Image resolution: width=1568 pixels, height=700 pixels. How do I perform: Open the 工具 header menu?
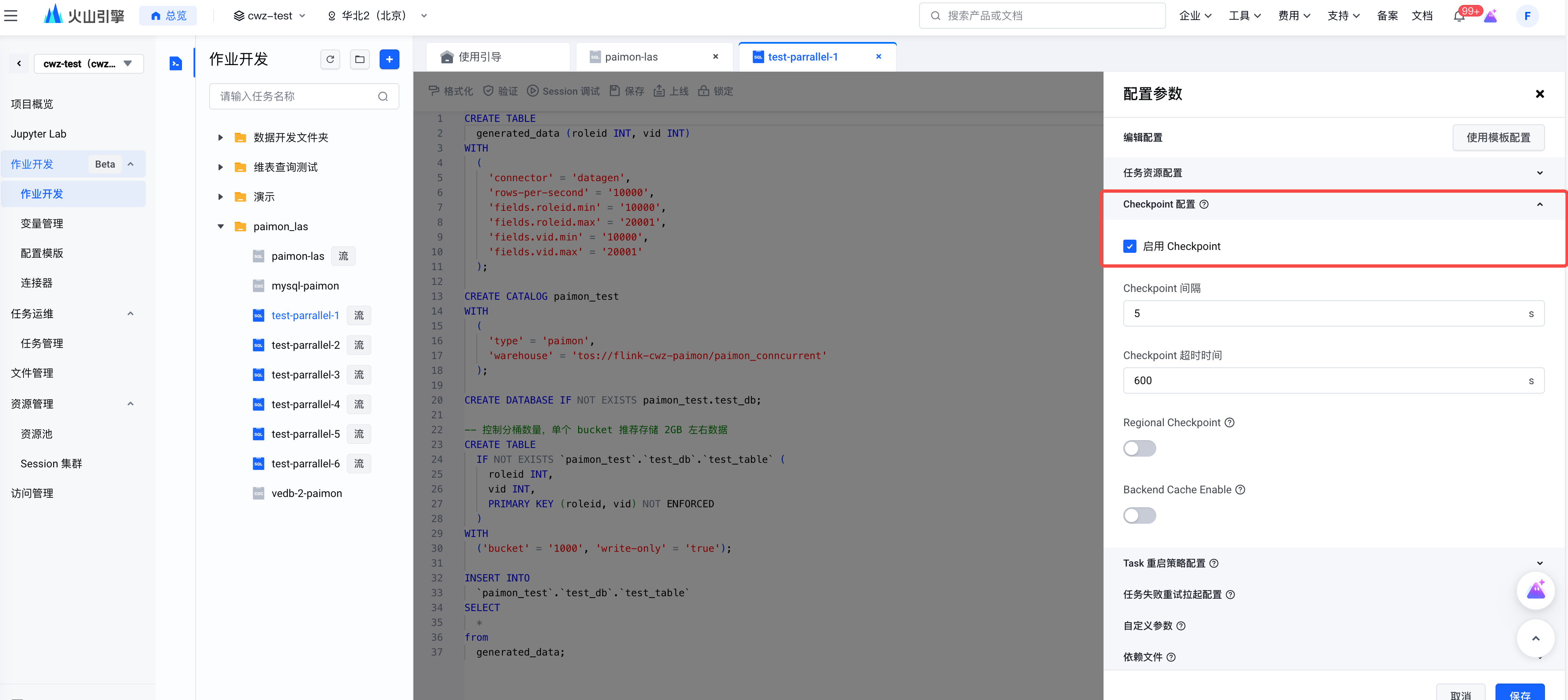[1244, 16]
